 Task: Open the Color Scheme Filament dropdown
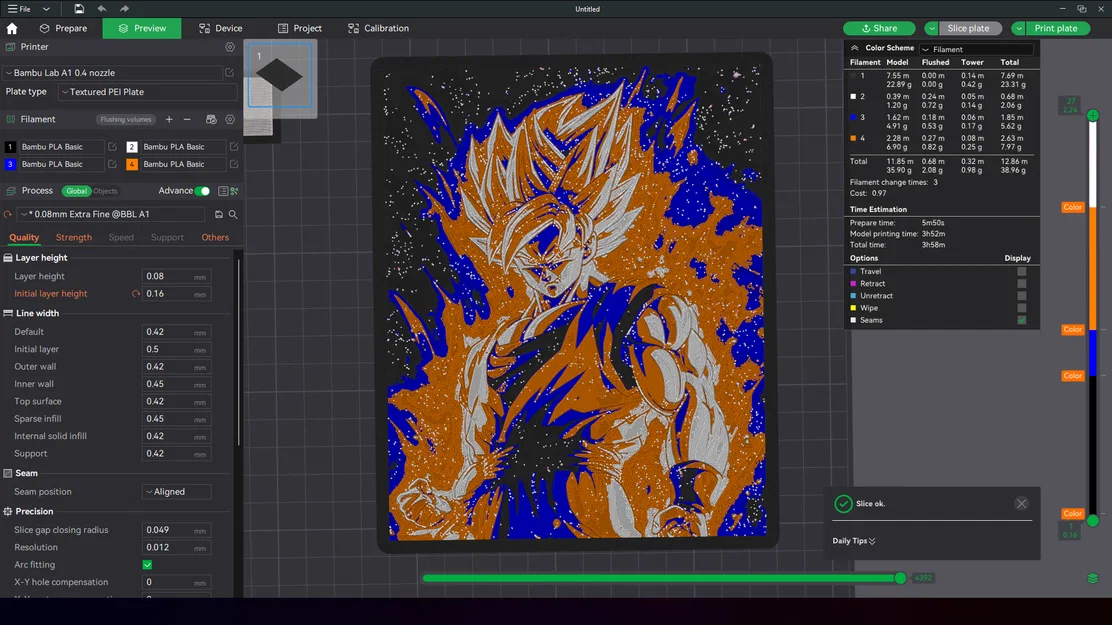(977, 49)
